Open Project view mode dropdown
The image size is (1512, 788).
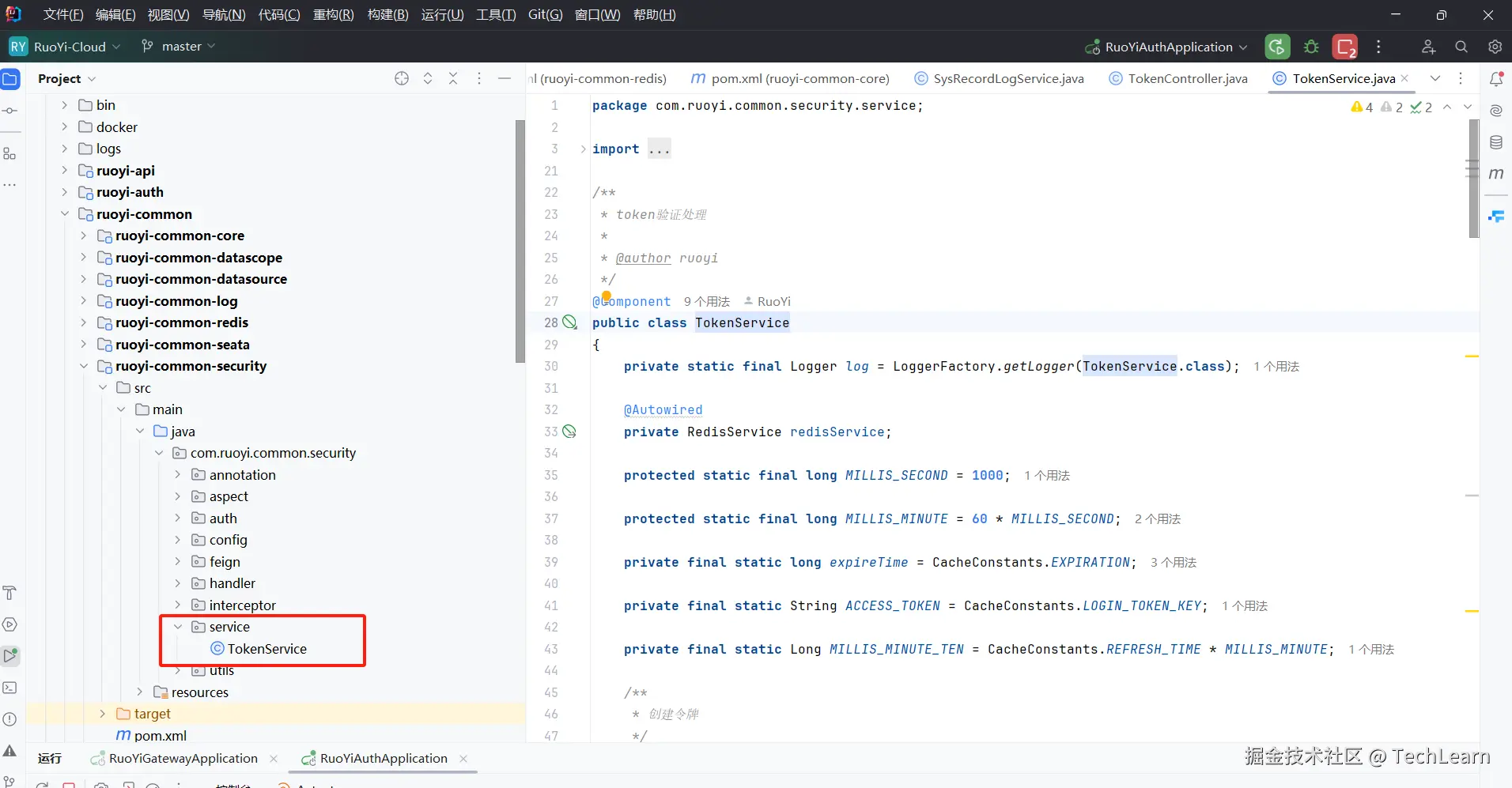pos(67,78)
